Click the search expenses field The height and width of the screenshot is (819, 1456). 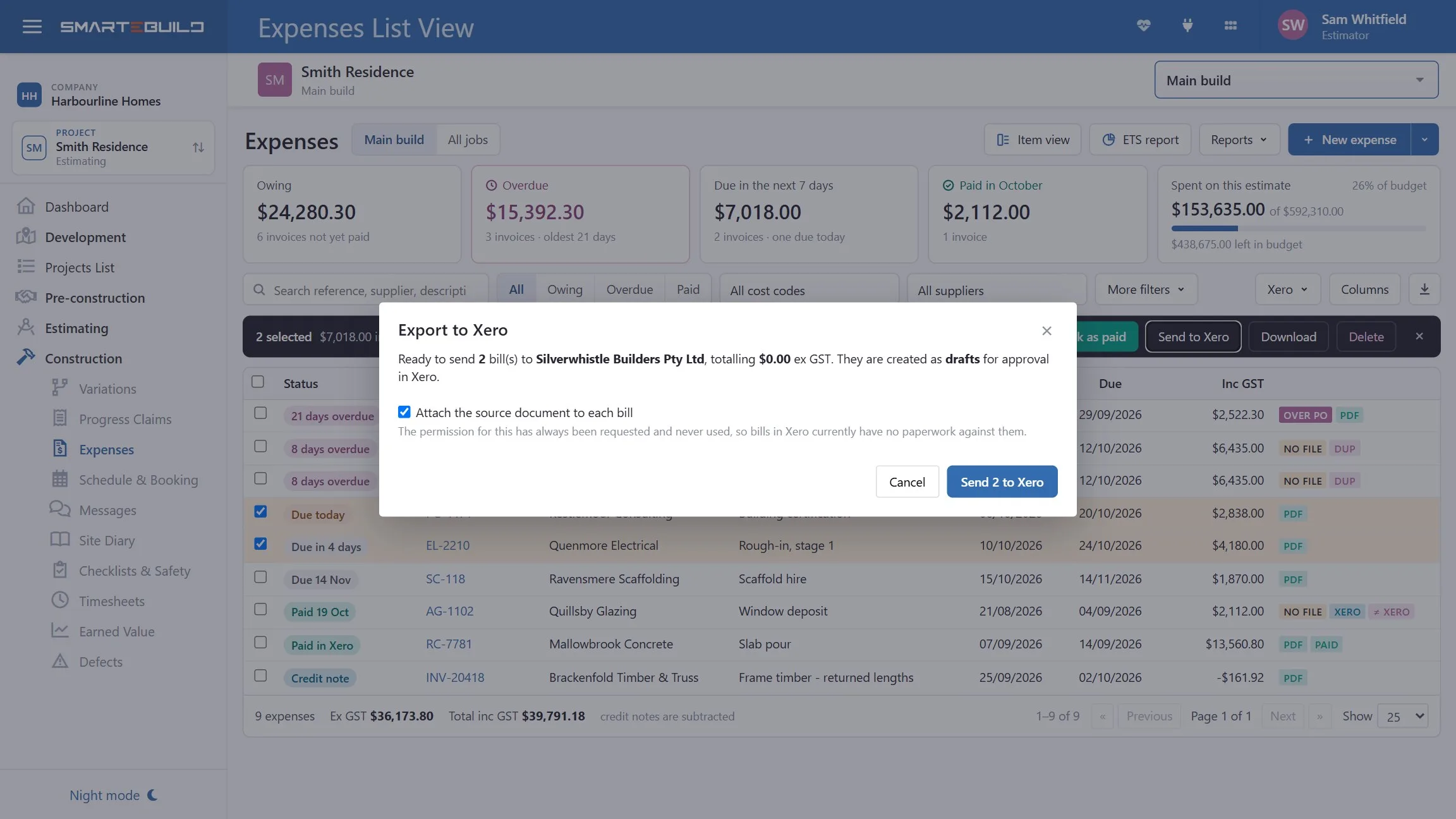pyautogui.click(x=366, y=290)
